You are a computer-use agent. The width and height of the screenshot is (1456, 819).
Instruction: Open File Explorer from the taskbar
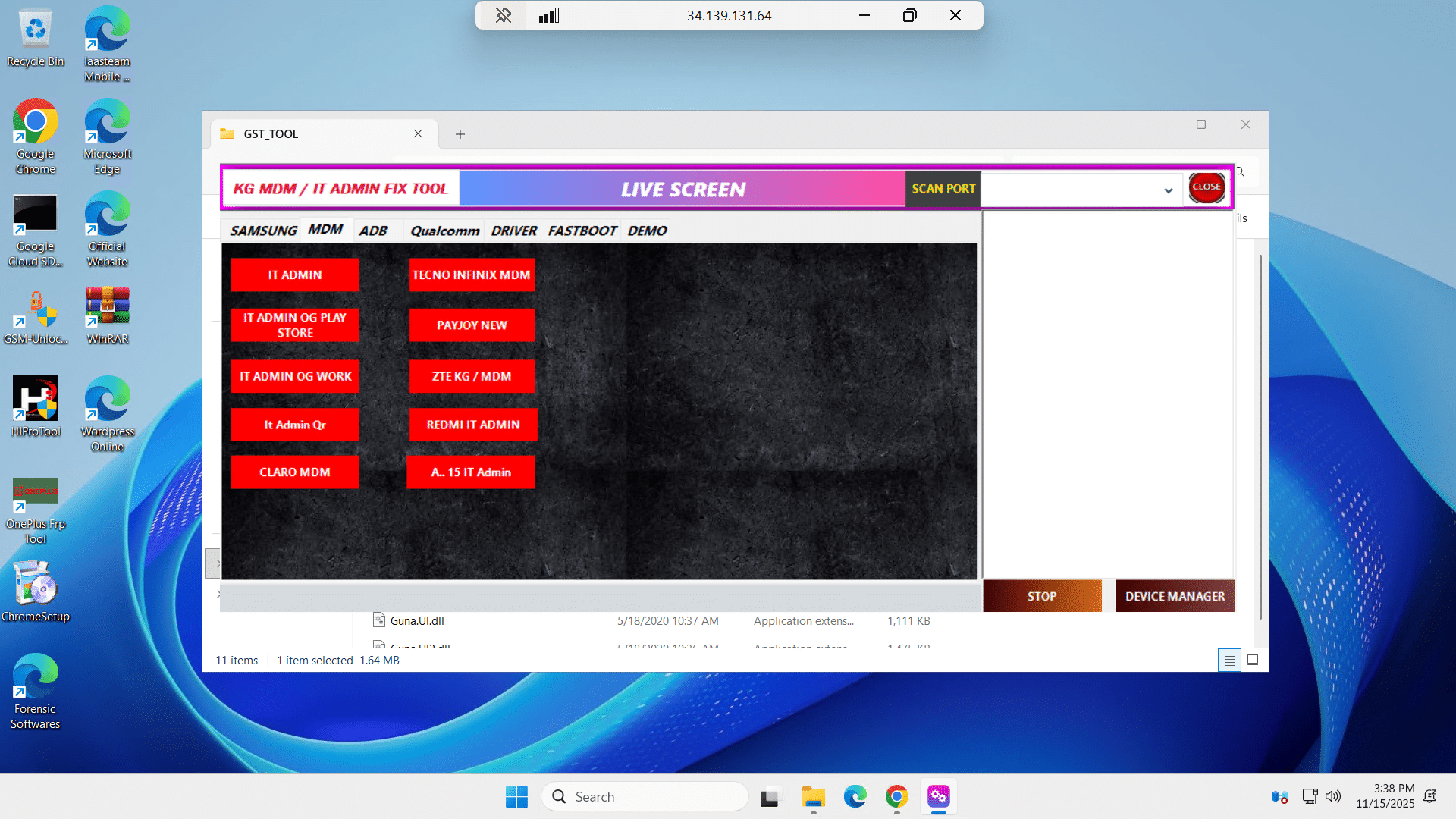813,797
